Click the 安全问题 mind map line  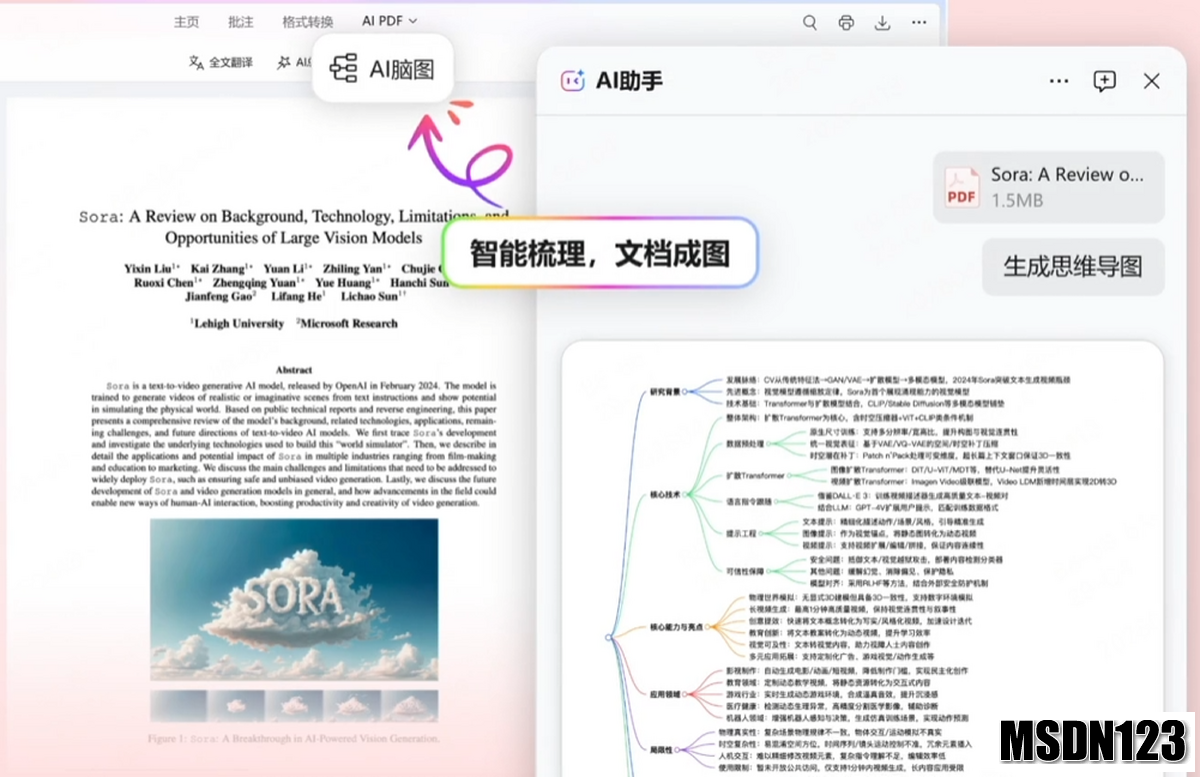point(906,560)
